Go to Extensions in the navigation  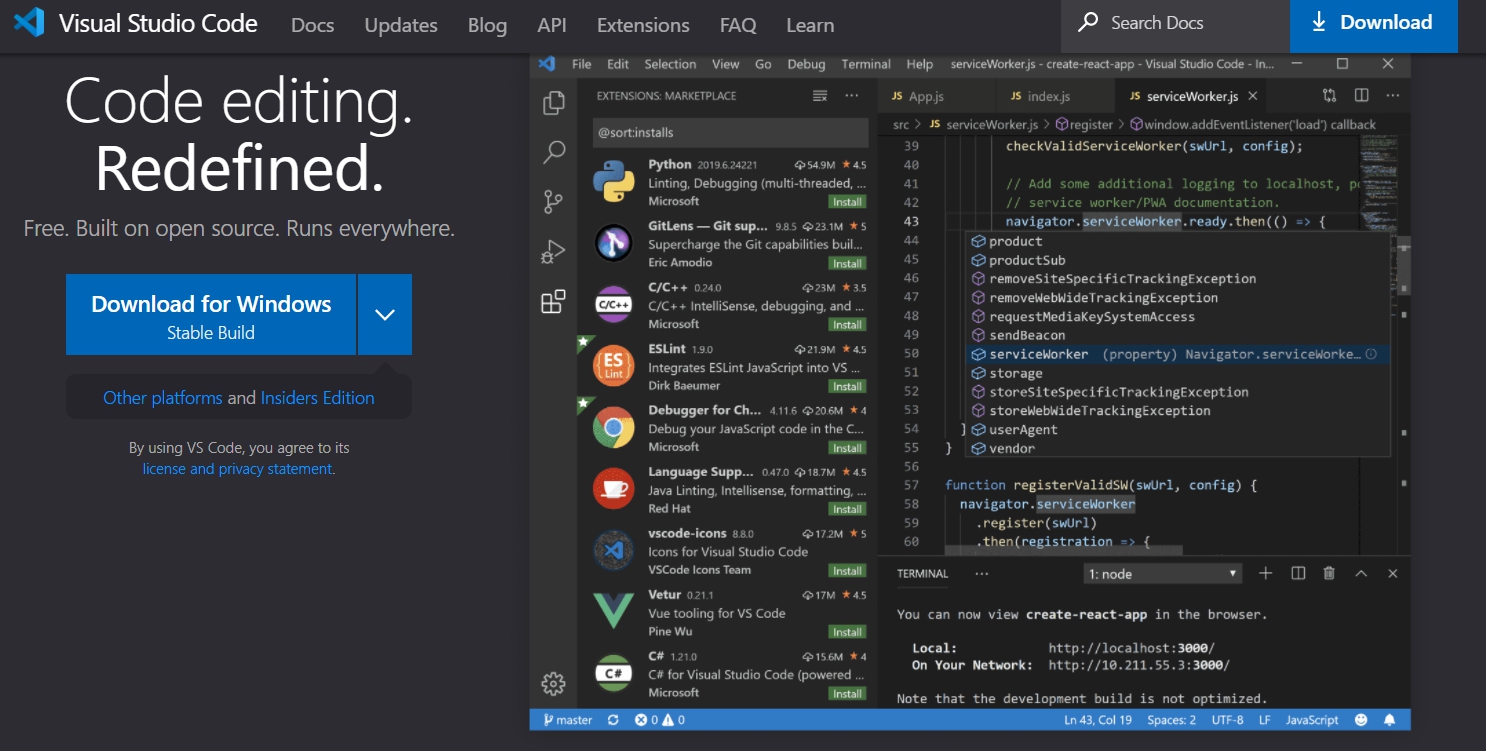643,25
